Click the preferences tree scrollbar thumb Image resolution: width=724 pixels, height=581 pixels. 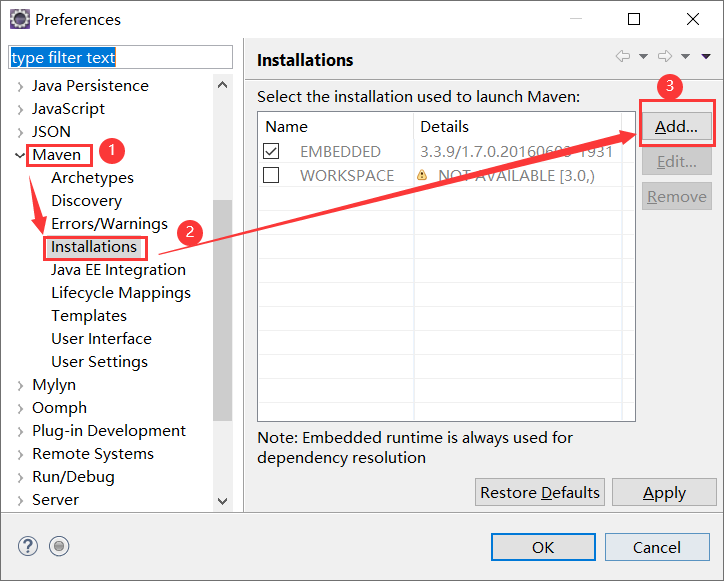[223, 310]
